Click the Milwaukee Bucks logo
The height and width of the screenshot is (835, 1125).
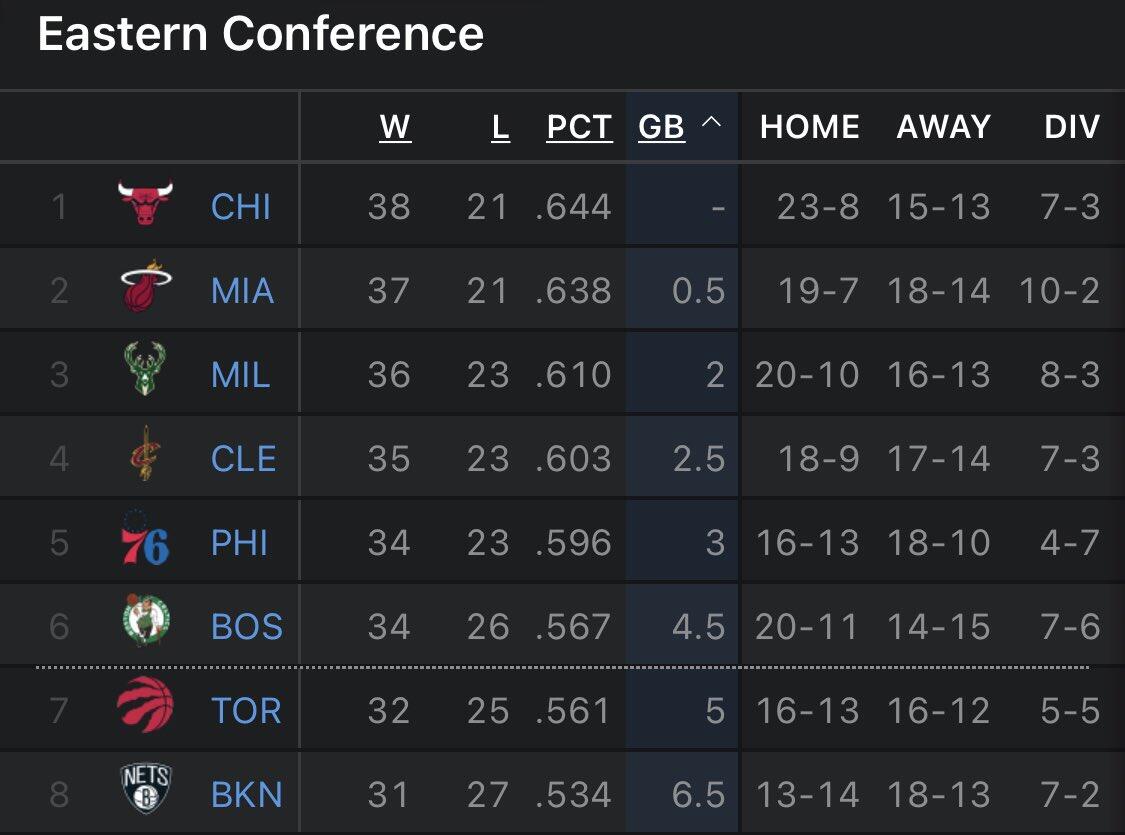click(146, 372)
